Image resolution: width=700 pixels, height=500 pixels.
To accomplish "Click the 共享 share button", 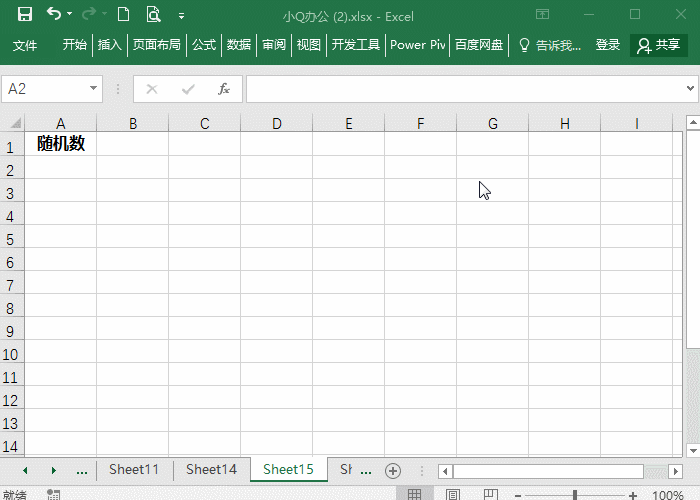I will coord(658,45).
